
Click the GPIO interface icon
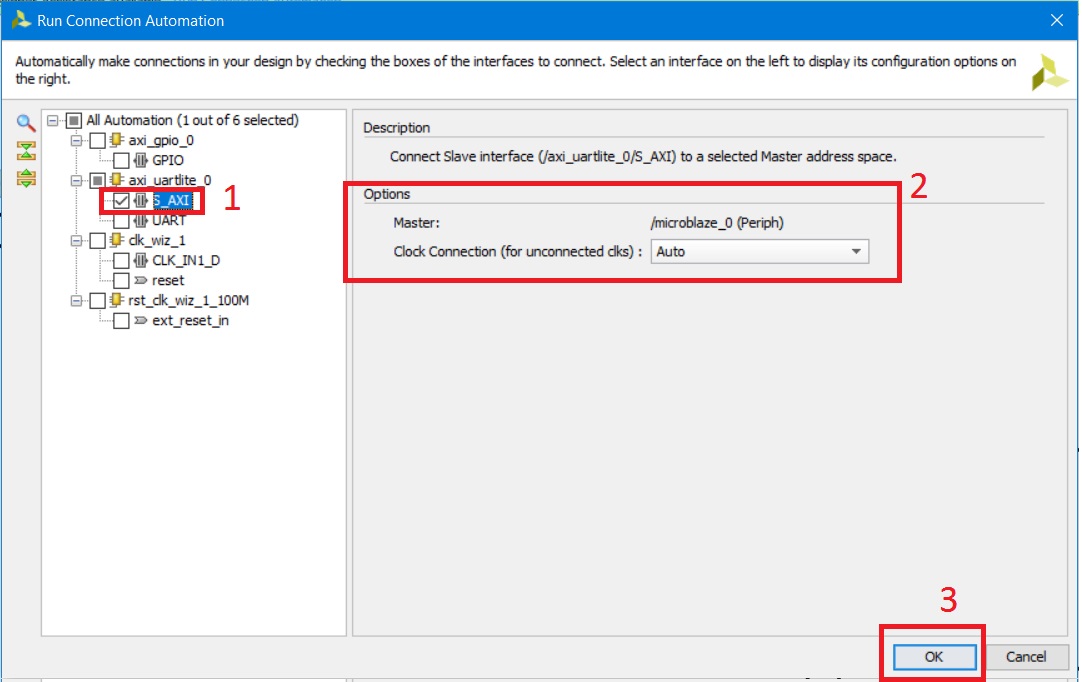tap(140, 160)
